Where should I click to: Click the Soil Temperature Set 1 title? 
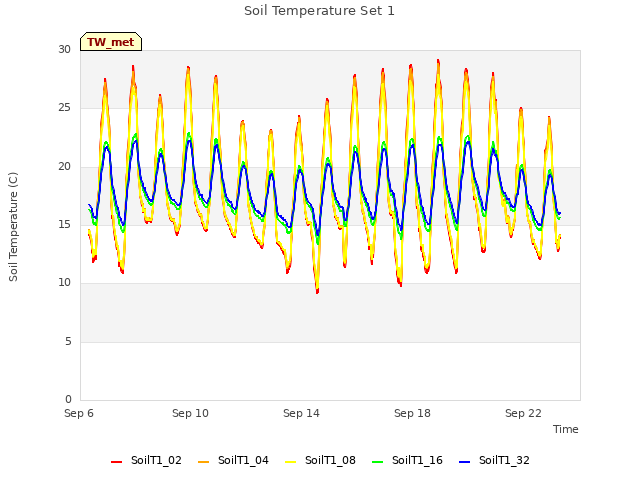[319, 11]
